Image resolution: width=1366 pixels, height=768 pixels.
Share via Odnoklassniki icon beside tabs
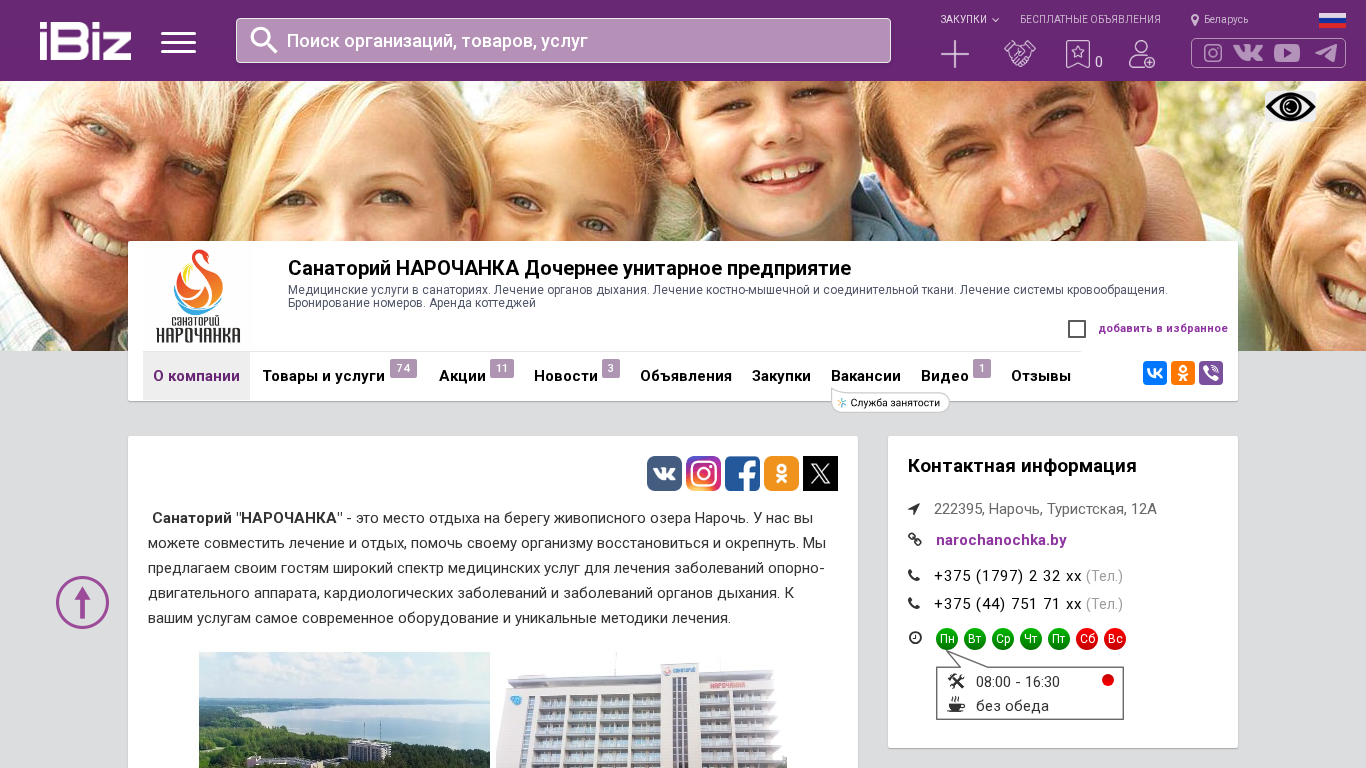1183,373
